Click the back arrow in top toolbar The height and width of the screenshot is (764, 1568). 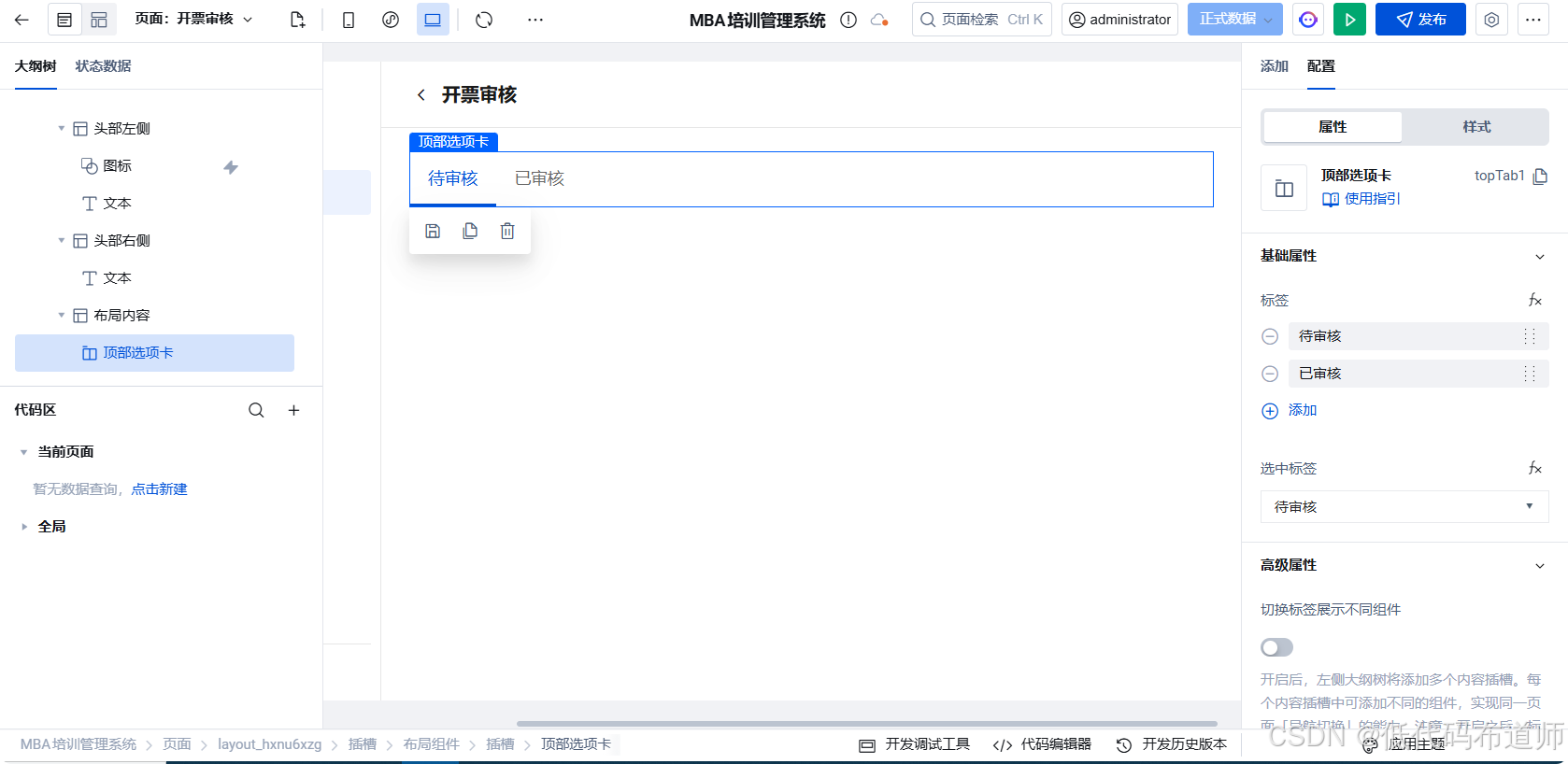21,20
